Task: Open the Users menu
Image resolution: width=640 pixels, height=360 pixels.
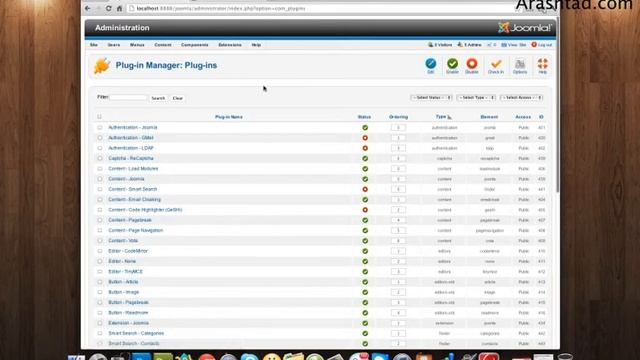Action: point(114,45)
